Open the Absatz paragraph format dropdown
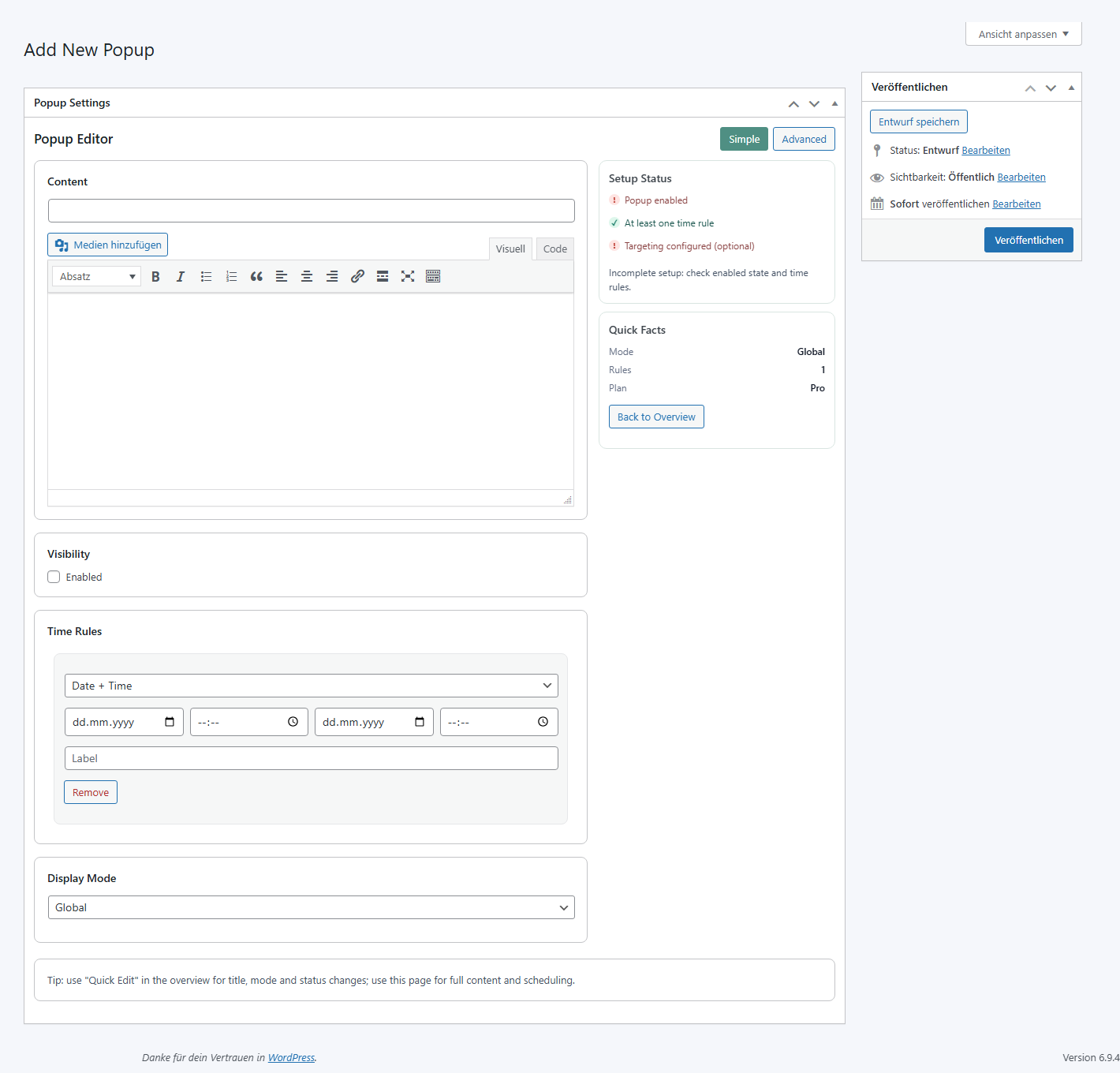Screen dimensions: 1120x1073 pos(97,276)
